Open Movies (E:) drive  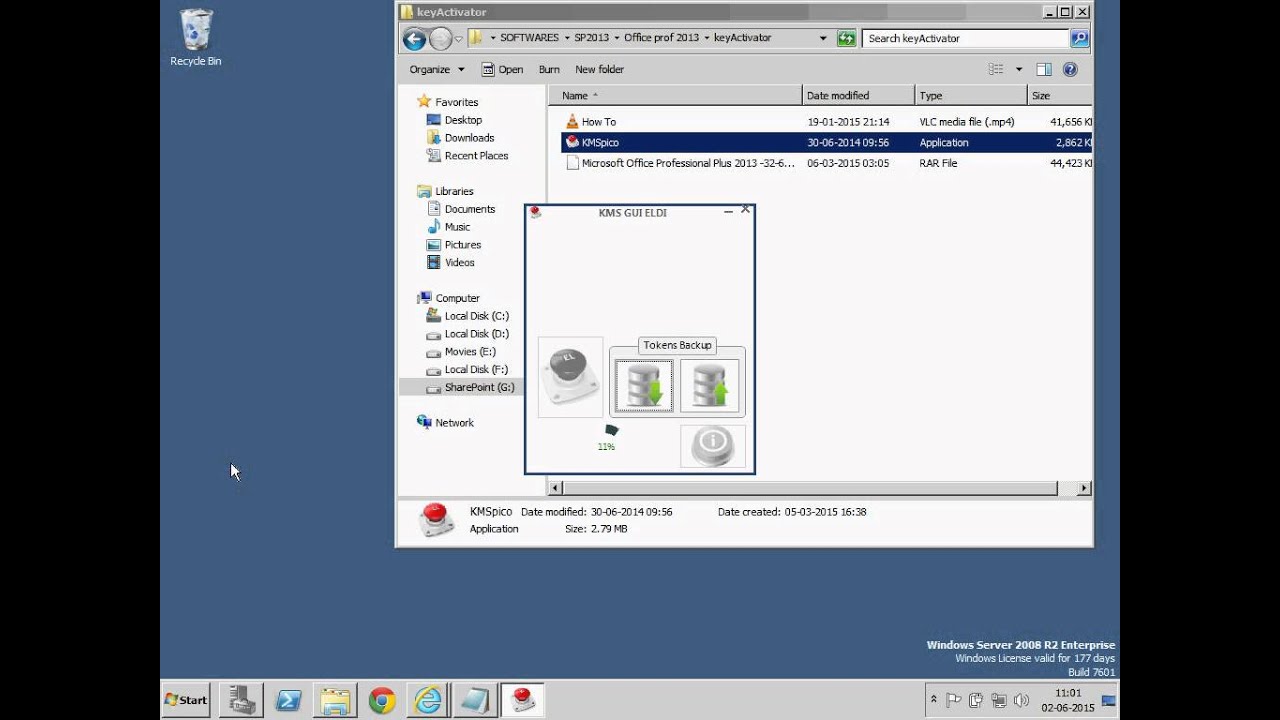[470, 352]
